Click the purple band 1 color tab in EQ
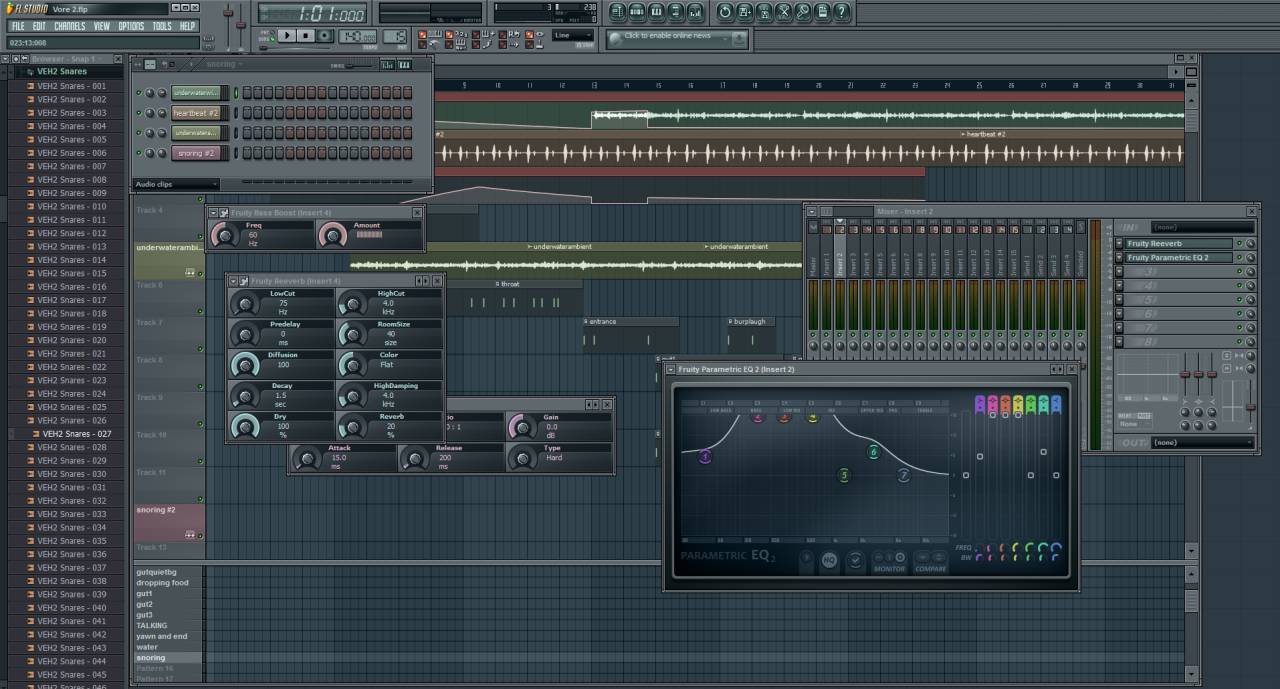The image size is (1280, 689). [980, 404]
